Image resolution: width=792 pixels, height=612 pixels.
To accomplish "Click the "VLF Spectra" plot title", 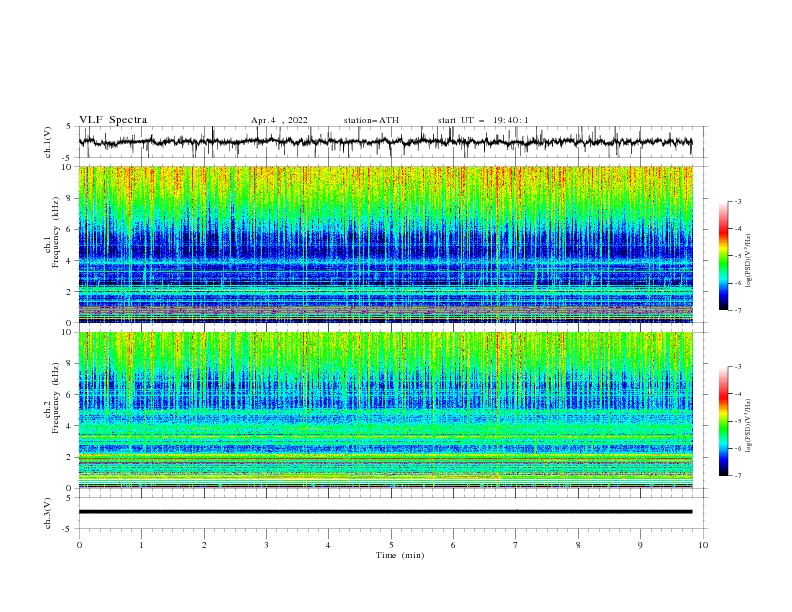I will (113, 120).
